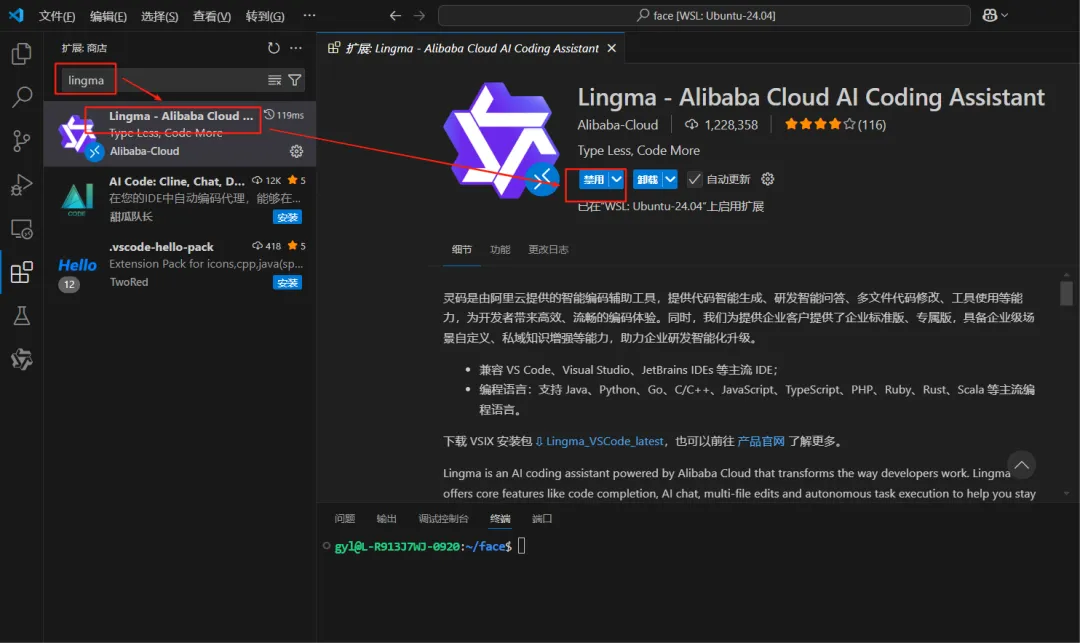Screen dimensions: 1080x643
Task: Install .vscode-hello-pack extension
Action: pos(287,283)
